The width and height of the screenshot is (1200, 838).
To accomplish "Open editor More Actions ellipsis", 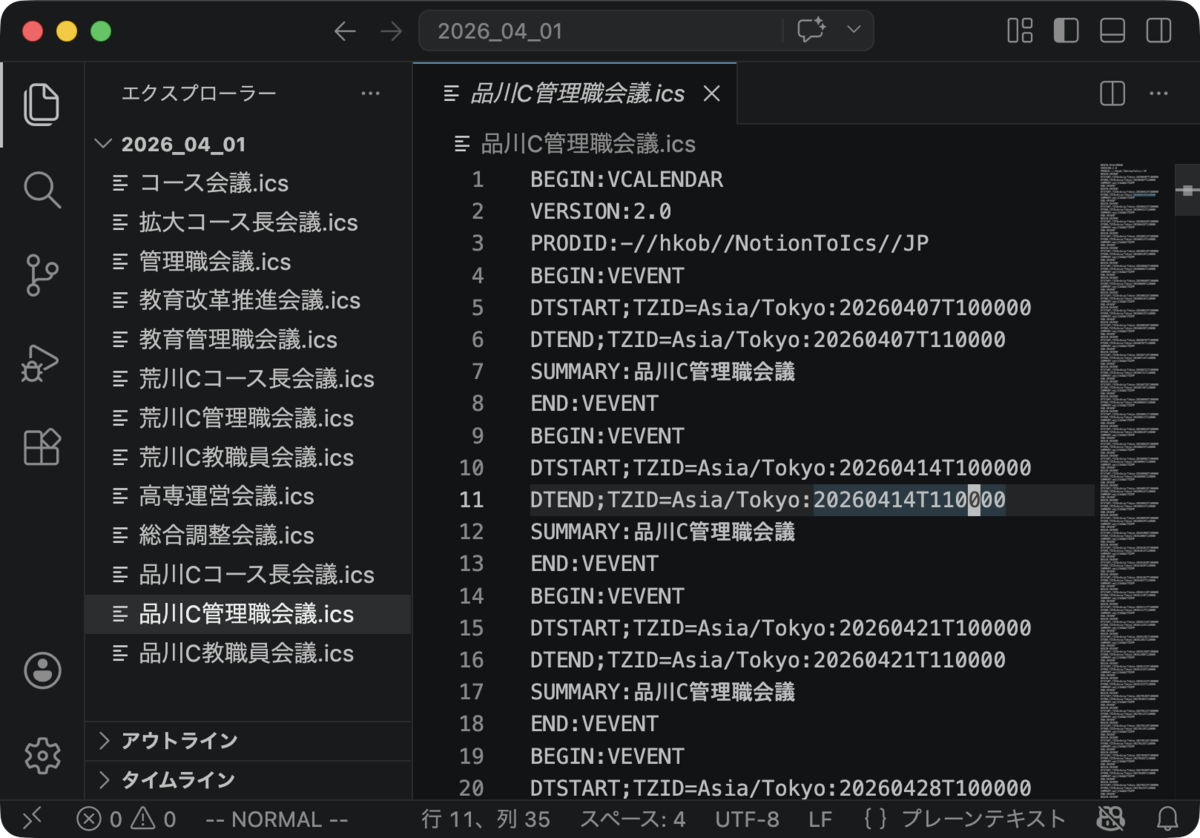I will (x=1158, y=94).
